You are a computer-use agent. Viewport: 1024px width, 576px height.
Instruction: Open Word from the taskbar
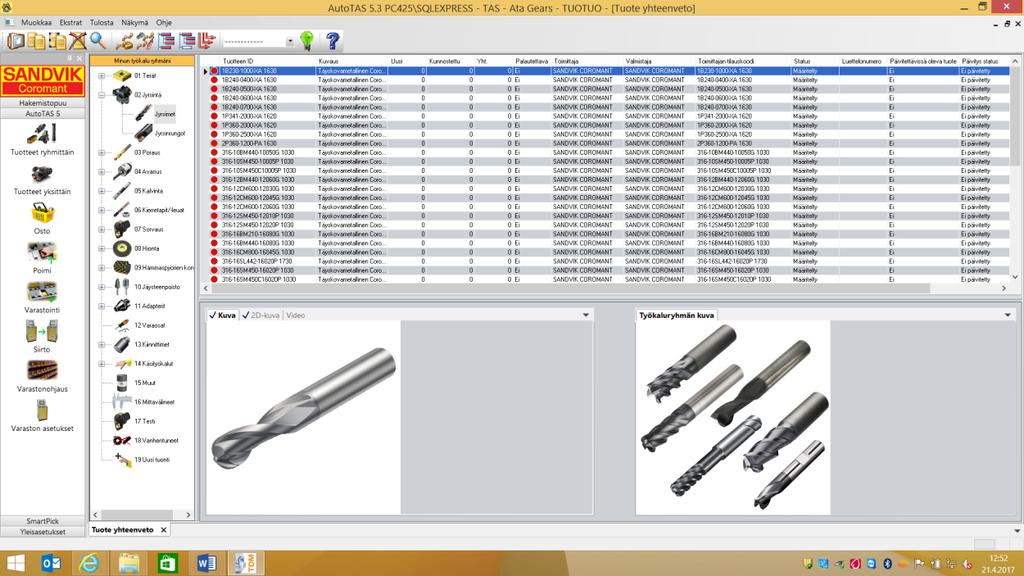click(206, 563)
